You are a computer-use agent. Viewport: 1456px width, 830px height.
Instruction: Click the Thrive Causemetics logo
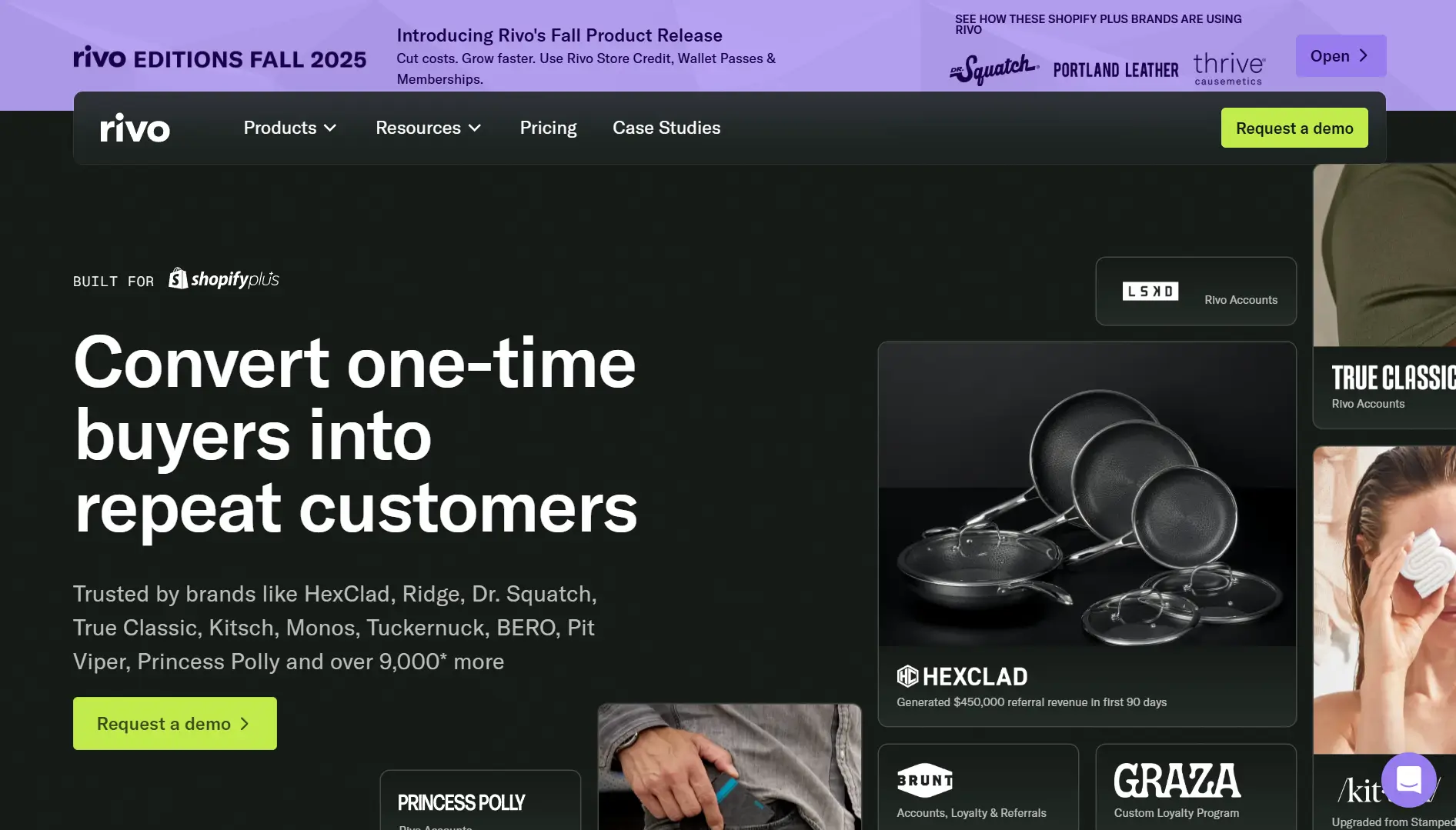tap(1230, 69)
